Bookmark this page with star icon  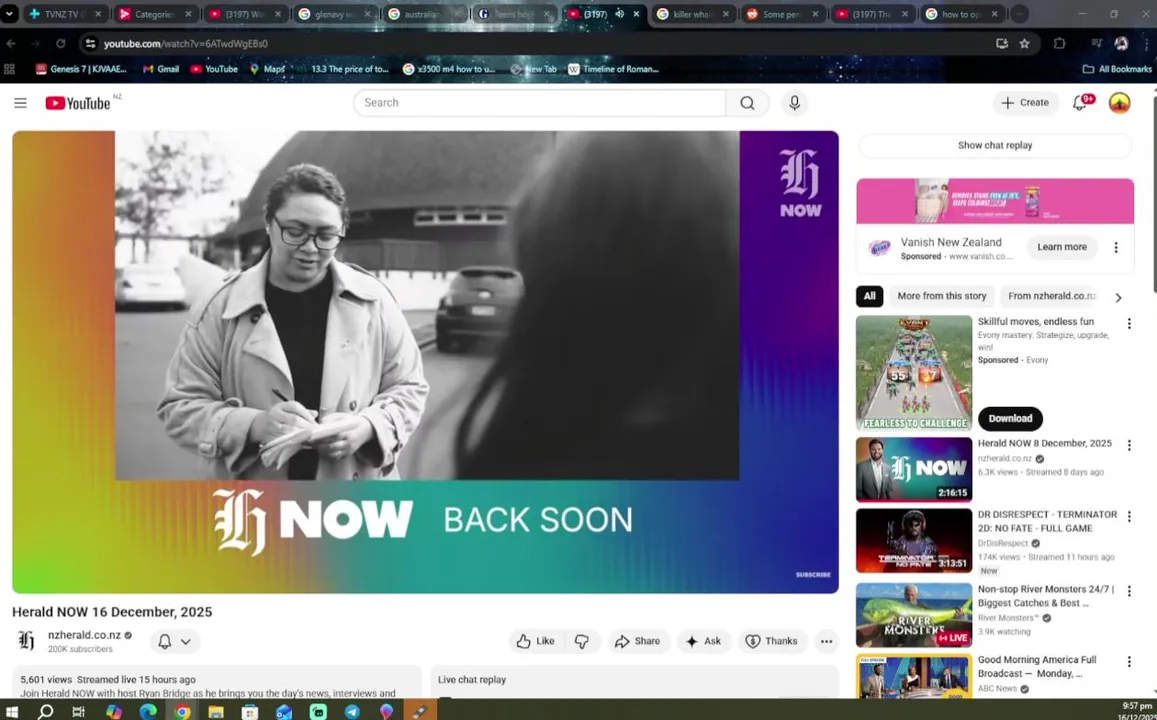(x=1024, y=44)
